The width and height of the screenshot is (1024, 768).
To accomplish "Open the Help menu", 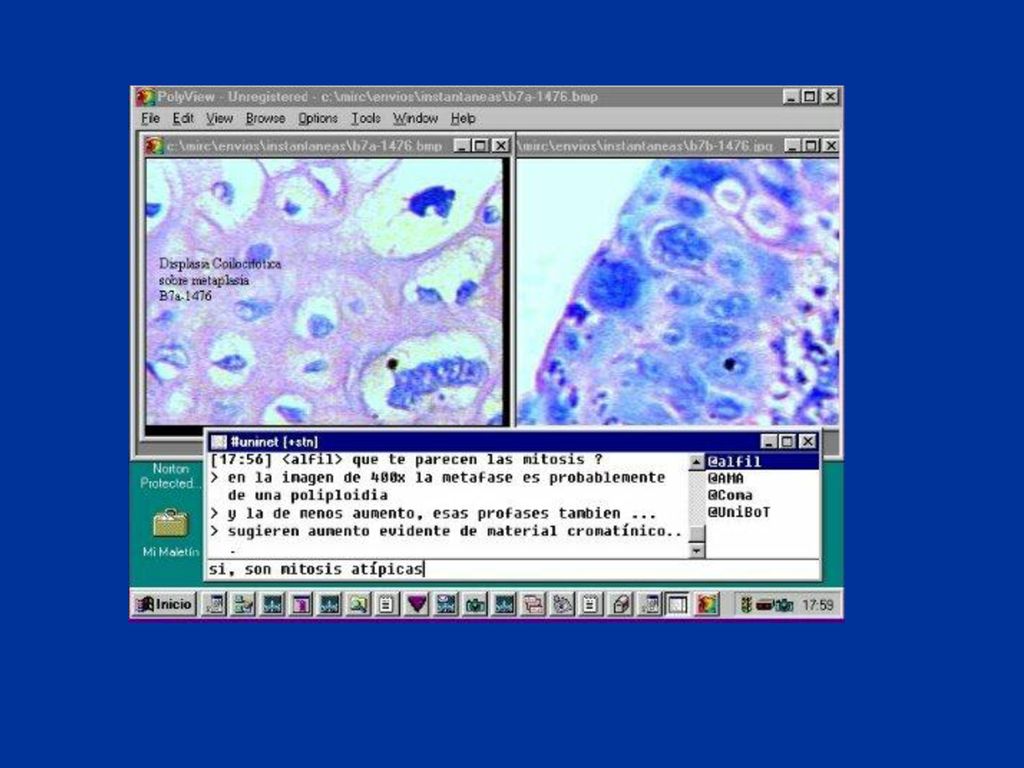I will point(463,119).
